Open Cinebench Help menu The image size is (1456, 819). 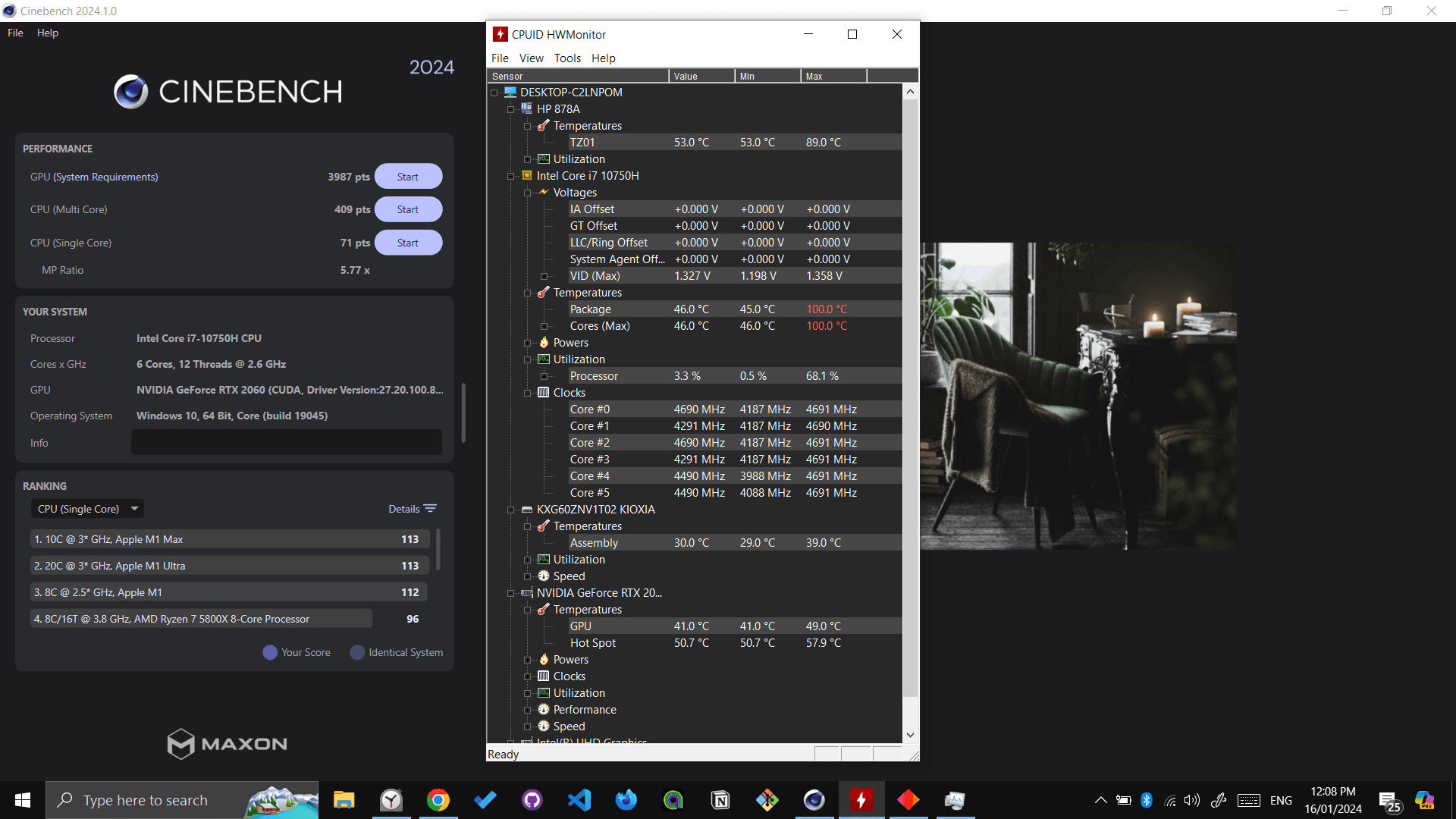point(48,33)
